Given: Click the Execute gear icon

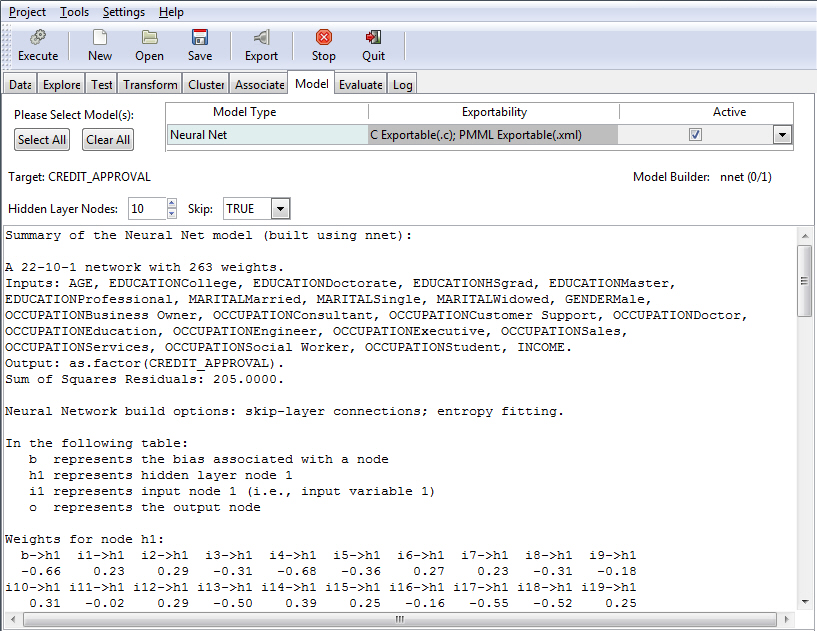Looking at the screenshot, I should [38, 37].
